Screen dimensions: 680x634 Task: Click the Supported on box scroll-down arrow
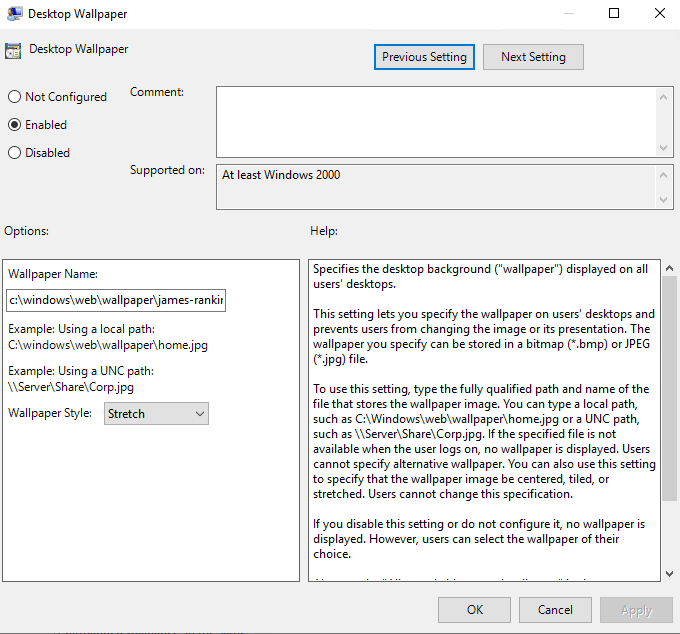pos(665,200)
